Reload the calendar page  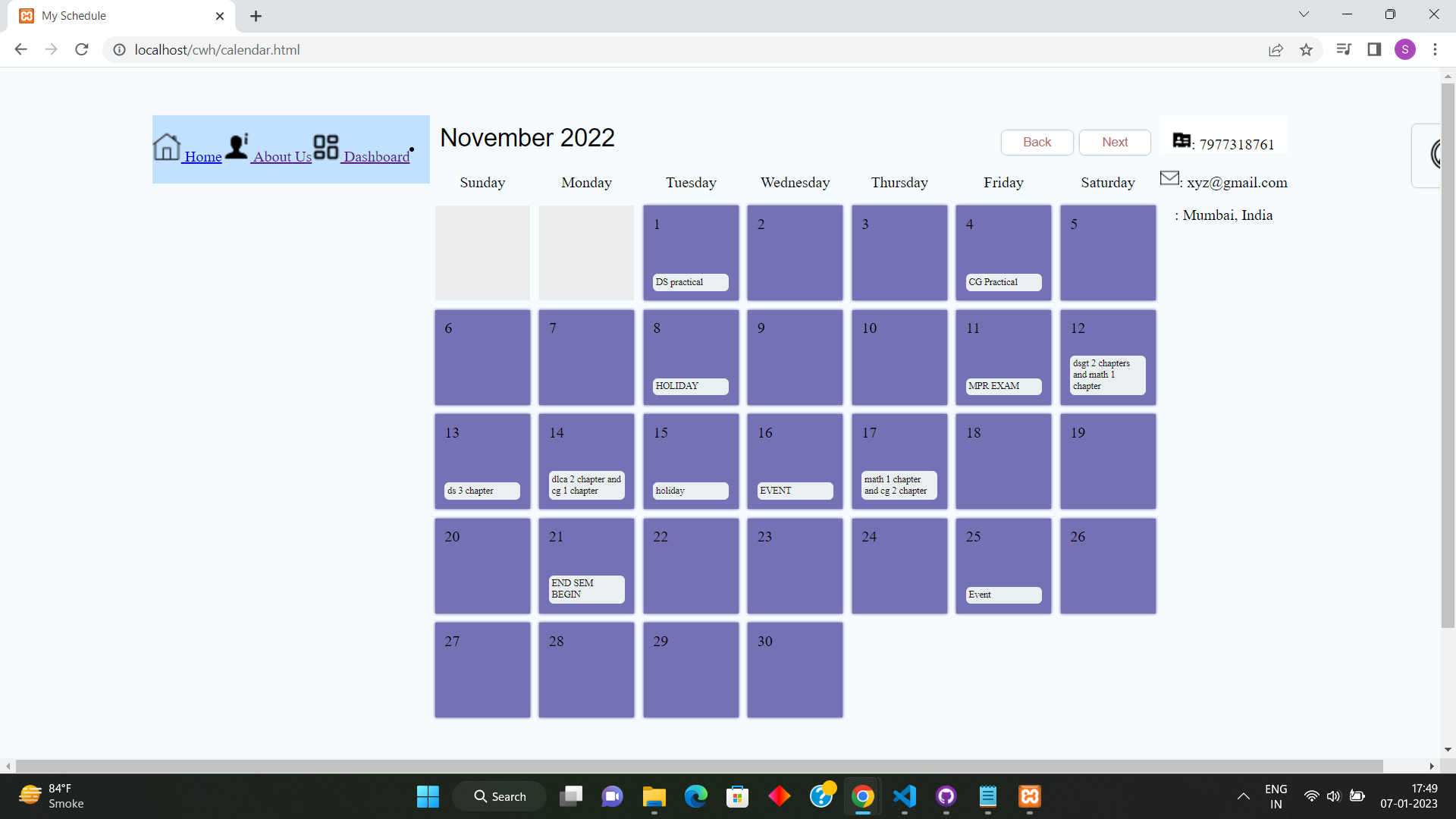(82, 50)
